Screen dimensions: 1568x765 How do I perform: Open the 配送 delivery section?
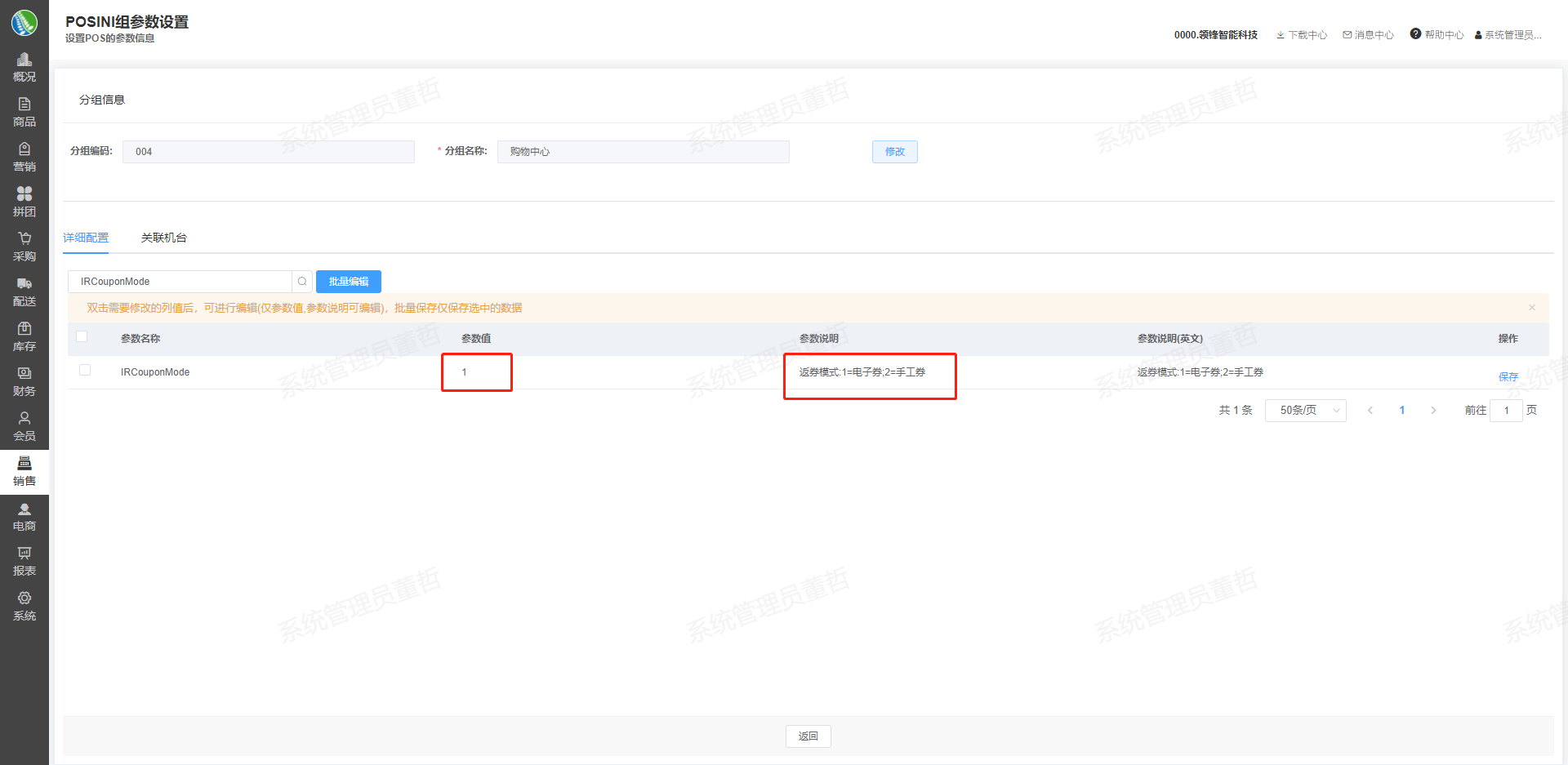tap(24, 292)
